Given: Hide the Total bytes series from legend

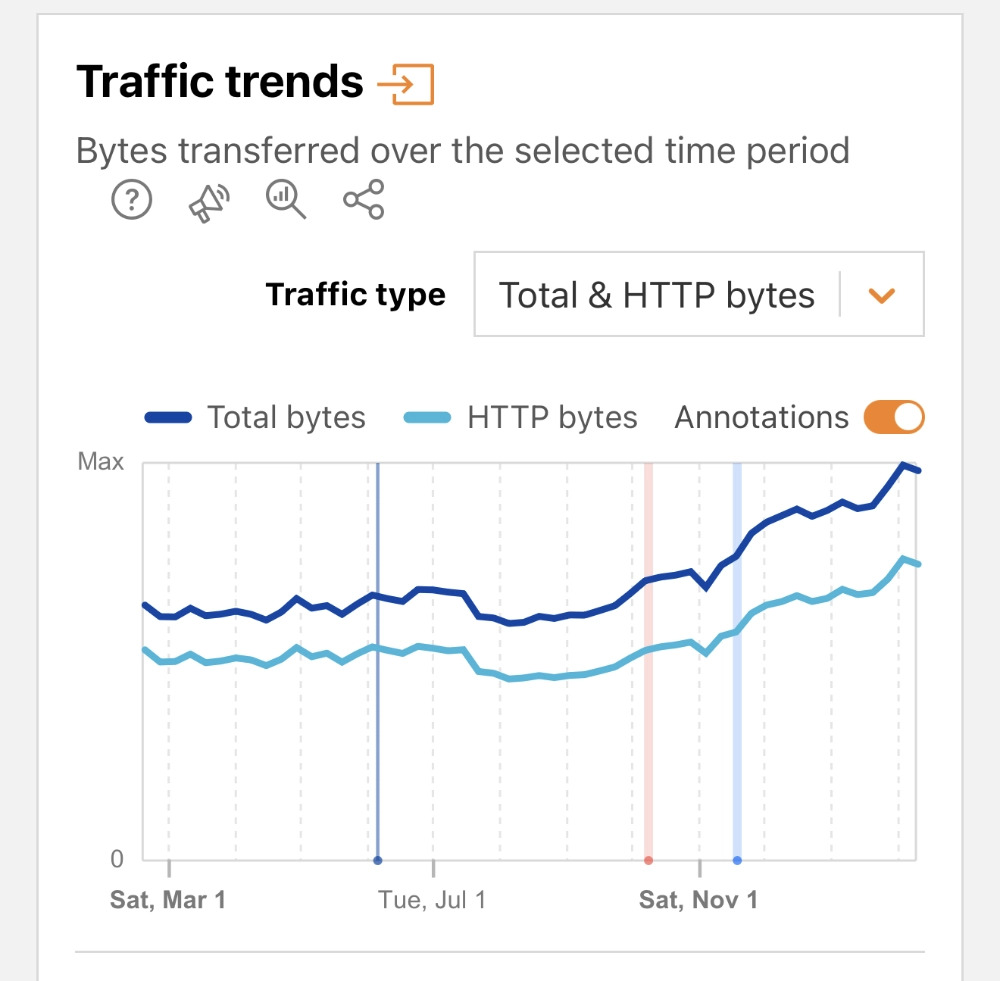Looking at the screenshot, I should (x=285, y=417).
